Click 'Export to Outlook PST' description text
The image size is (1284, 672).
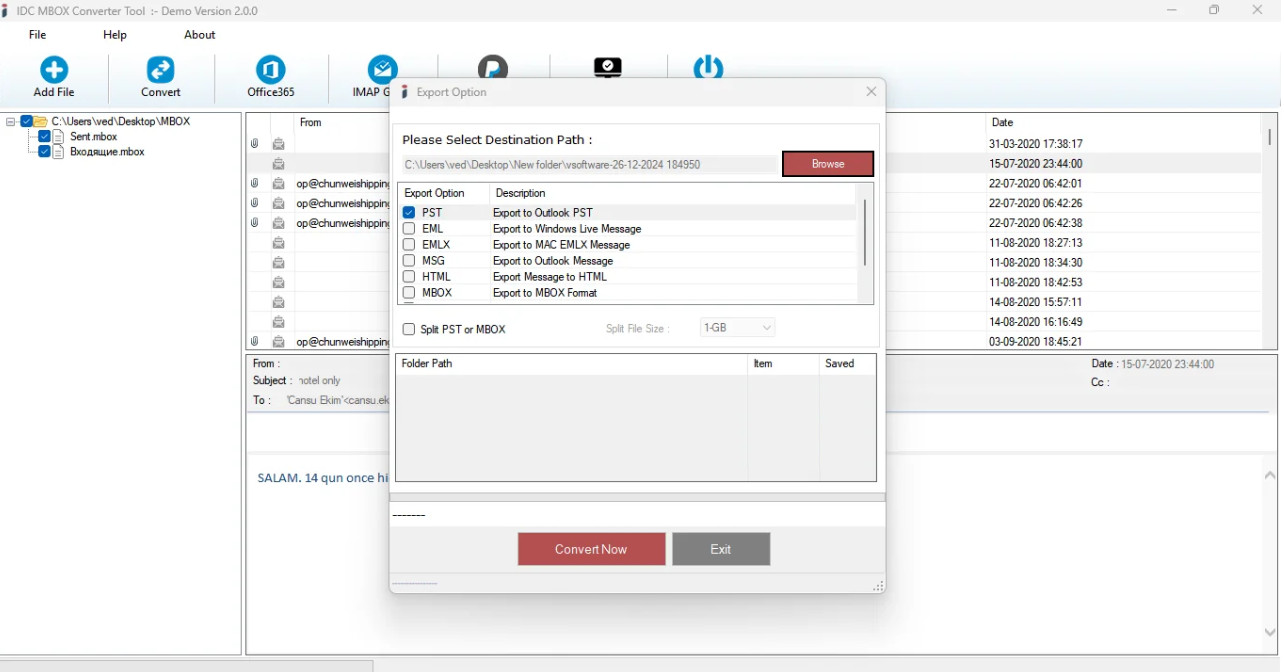click(543, 213)
